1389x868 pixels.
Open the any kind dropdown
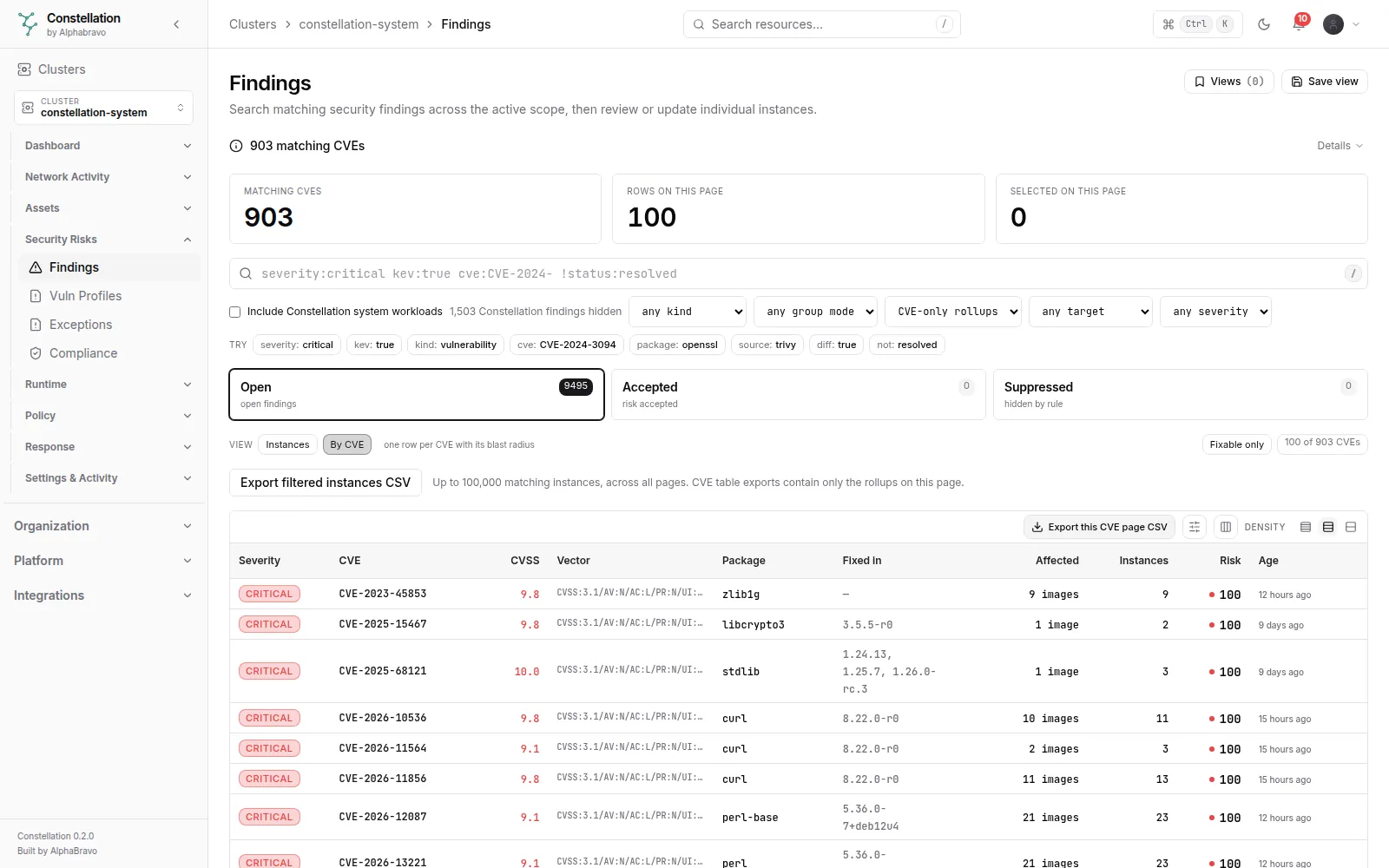click(688, 312)
